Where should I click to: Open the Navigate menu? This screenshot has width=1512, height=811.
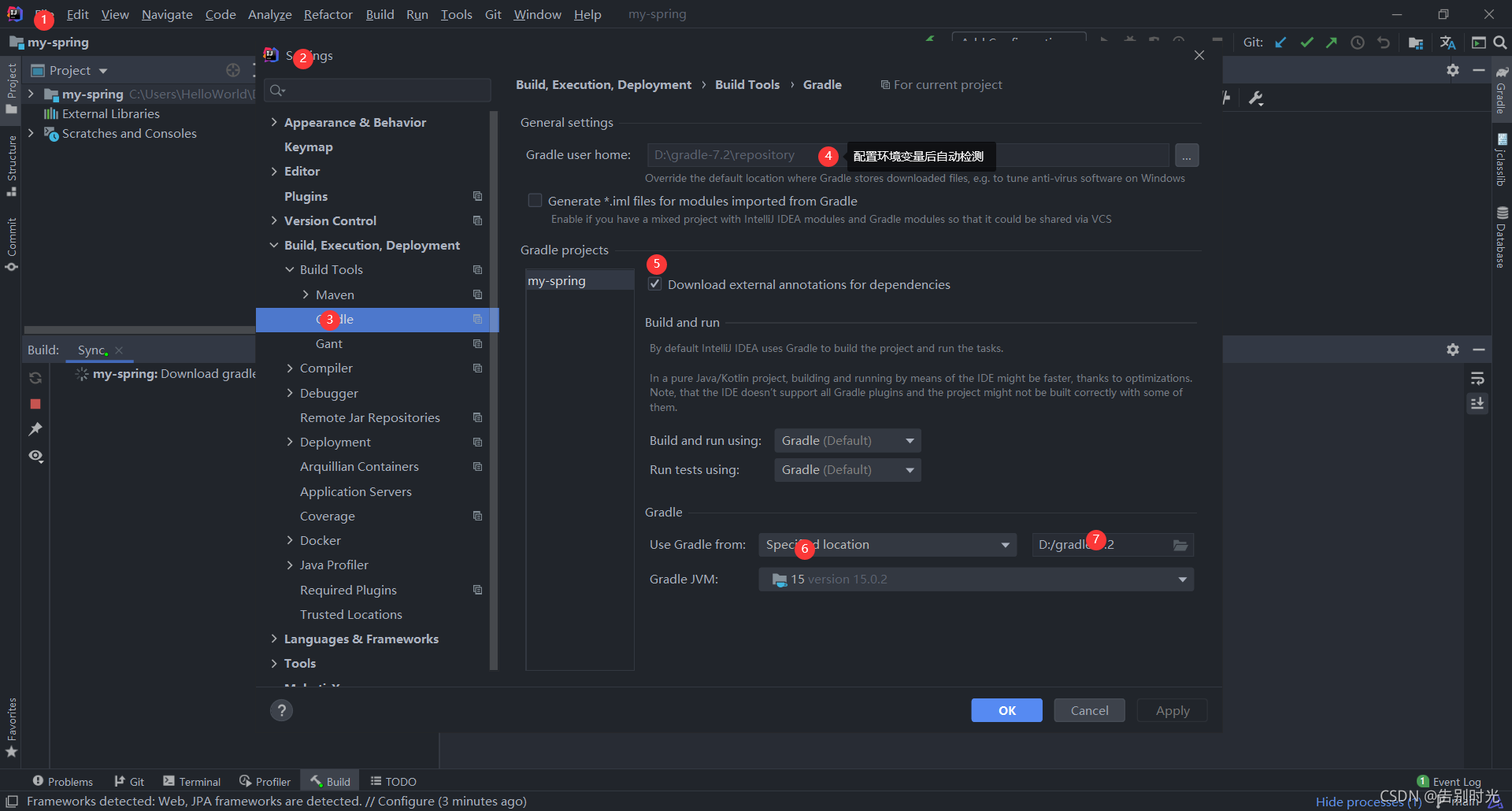coord(167,14)
